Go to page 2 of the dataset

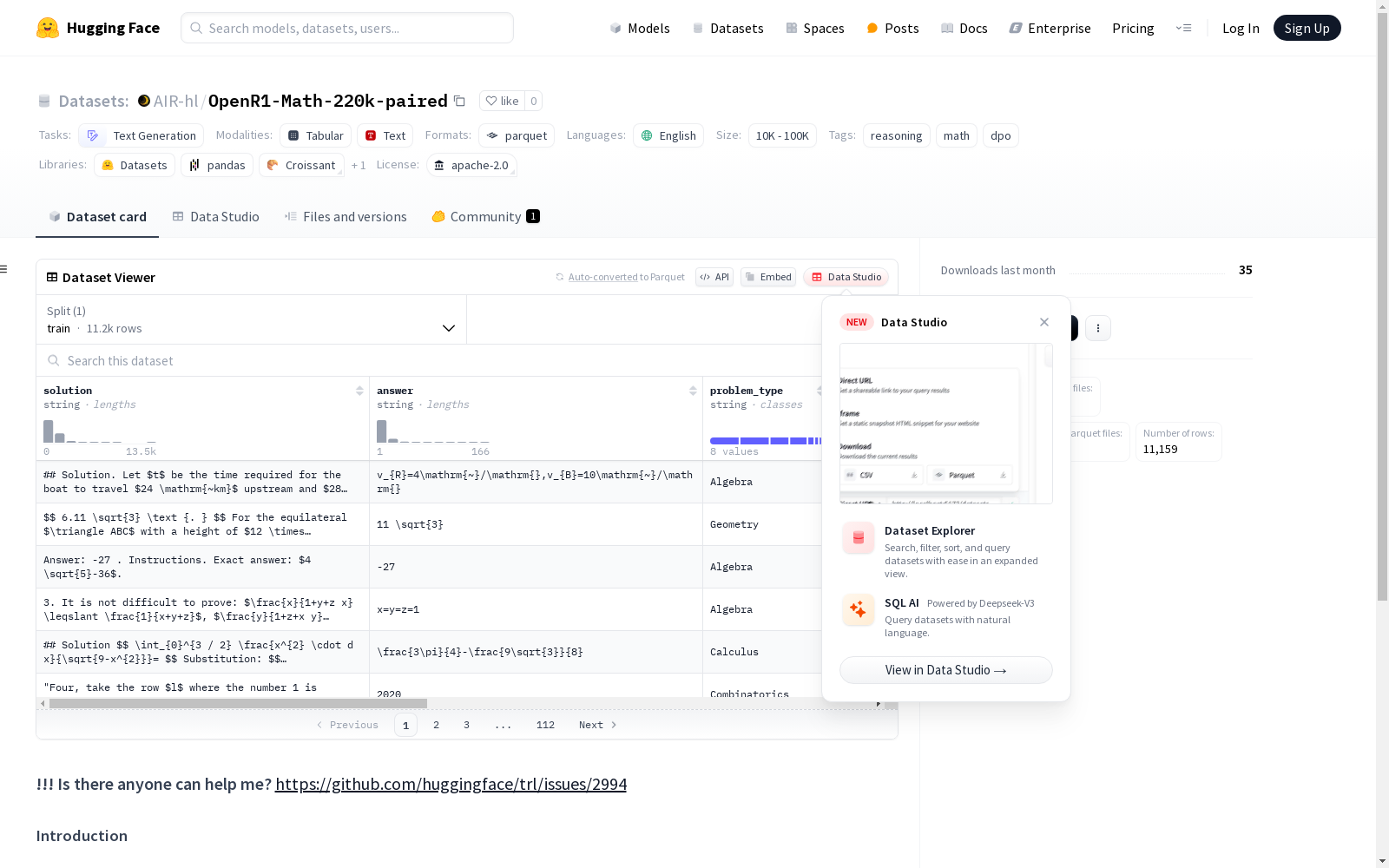pos(436,725)
